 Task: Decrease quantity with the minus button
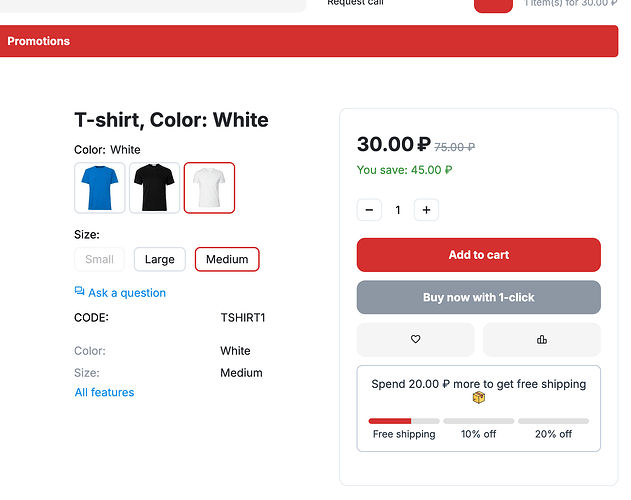pyautogui.click(x=370, y=210)
